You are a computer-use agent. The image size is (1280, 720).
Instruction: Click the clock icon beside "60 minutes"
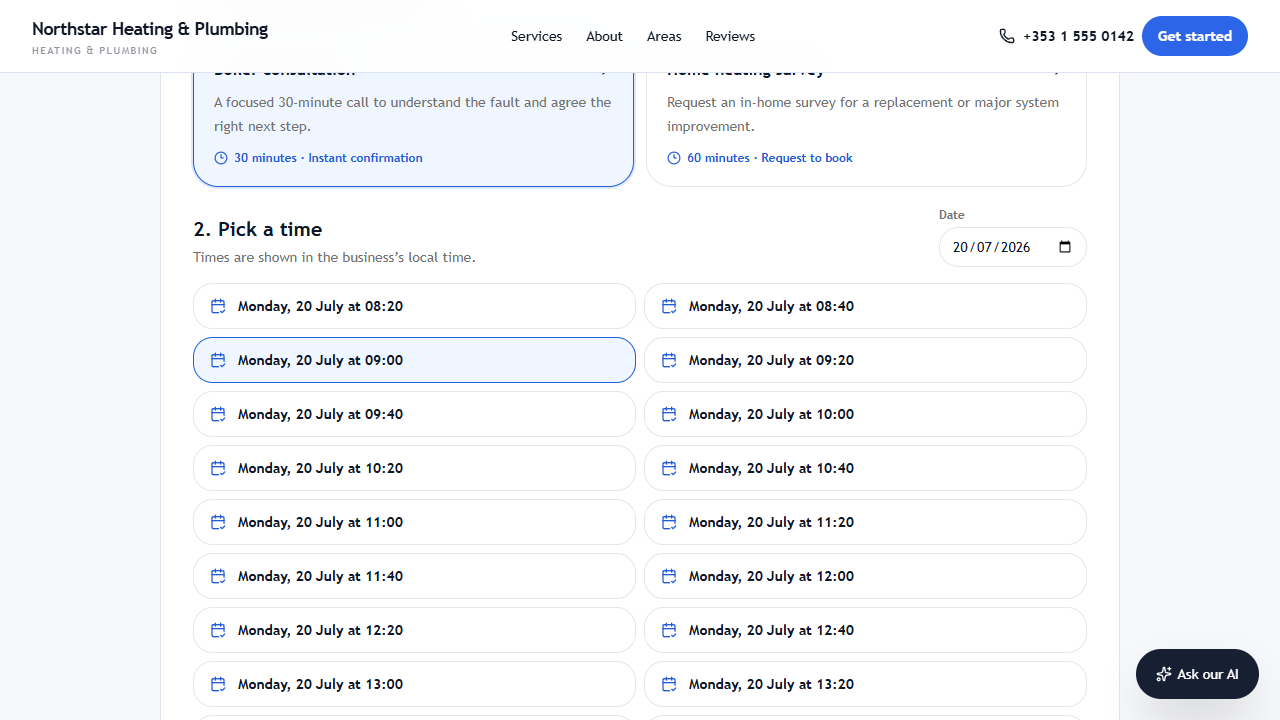(x=674, y=158)
